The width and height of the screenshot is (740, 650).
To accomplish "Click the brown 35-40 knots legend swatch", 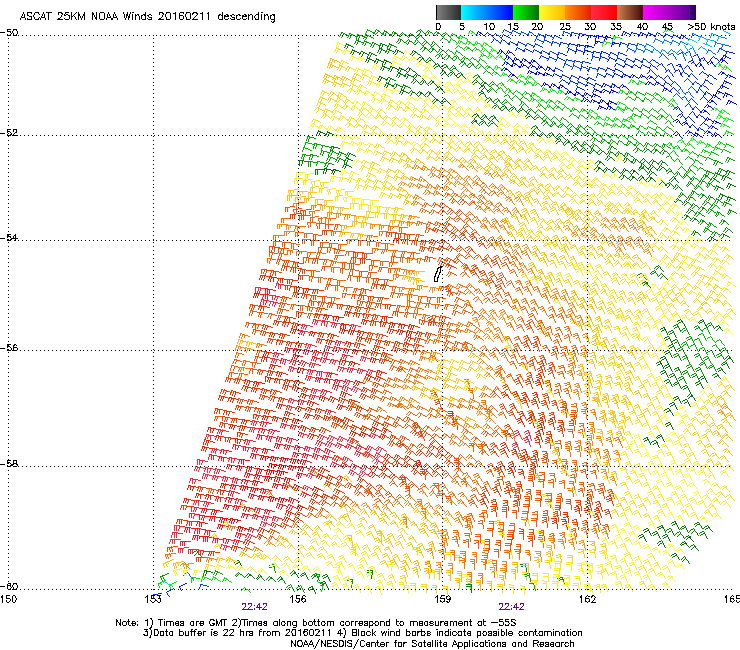I will [630, 12].
